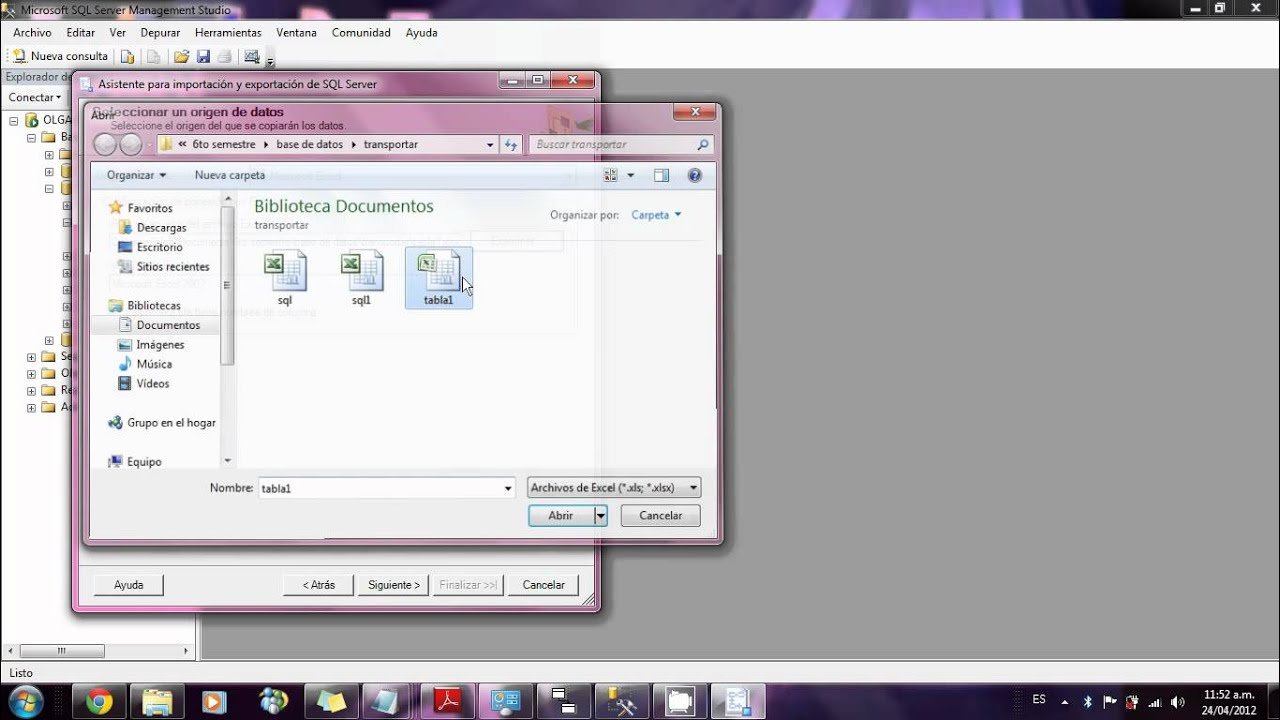Open the Organizar dropdown menu
This screenshot has height=720, width=1280.
[136, 175]
